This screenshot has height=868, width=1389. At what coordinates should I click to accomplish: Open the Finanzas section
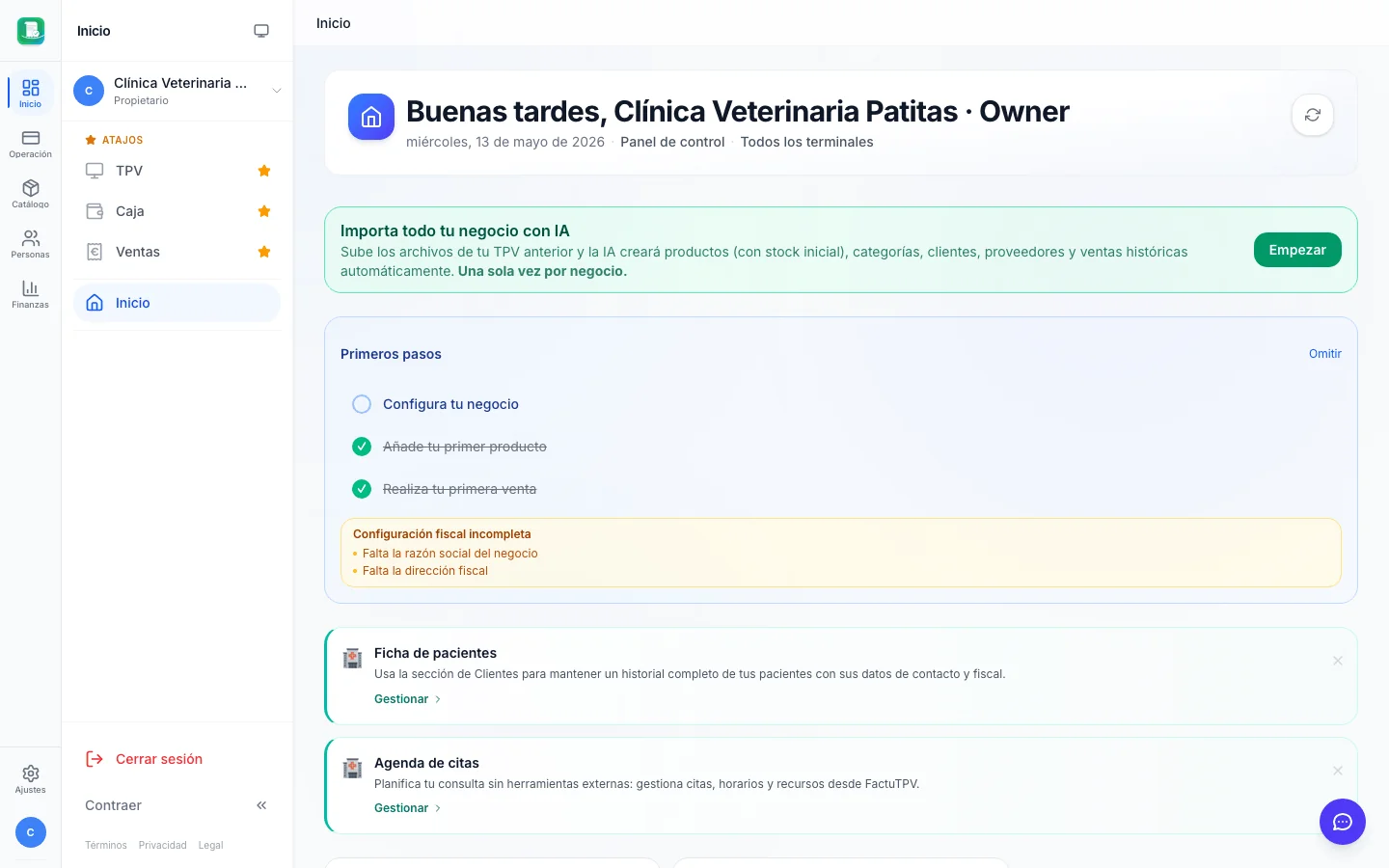click(x=31, y=294)
